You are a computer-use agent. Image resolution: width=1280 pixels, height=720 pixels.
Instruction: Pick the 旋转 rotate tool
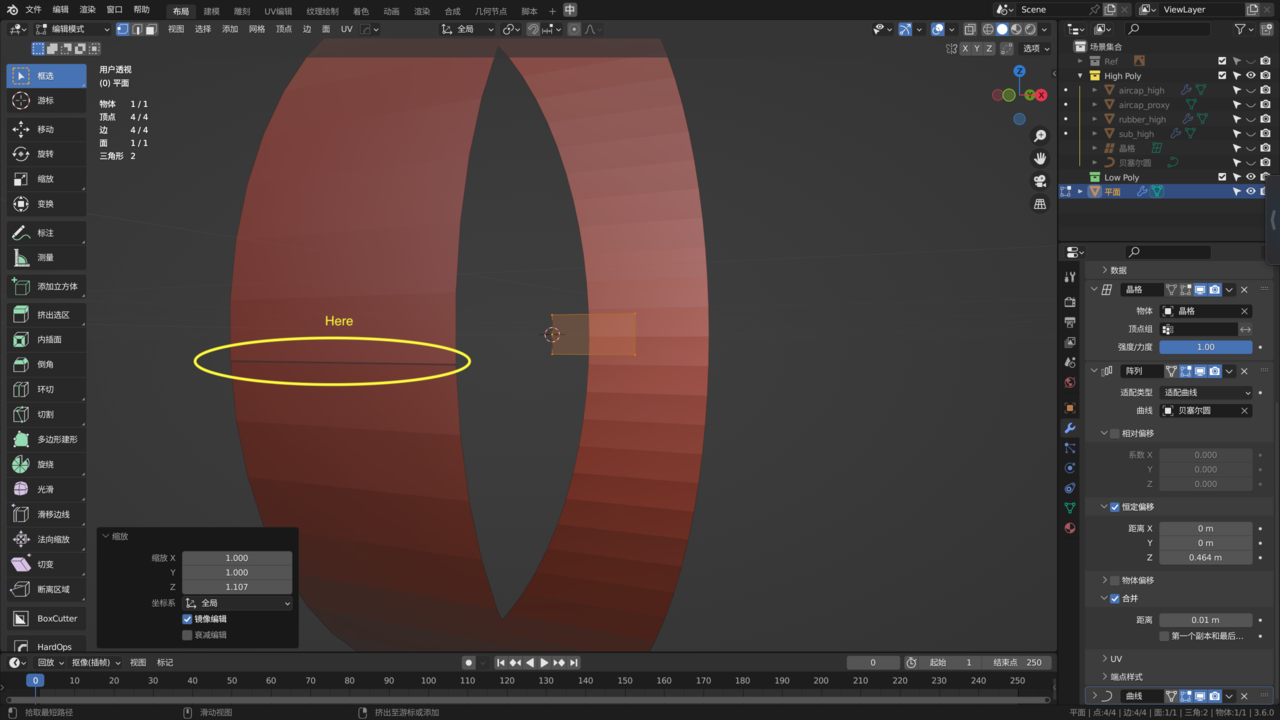pos(46,154)
